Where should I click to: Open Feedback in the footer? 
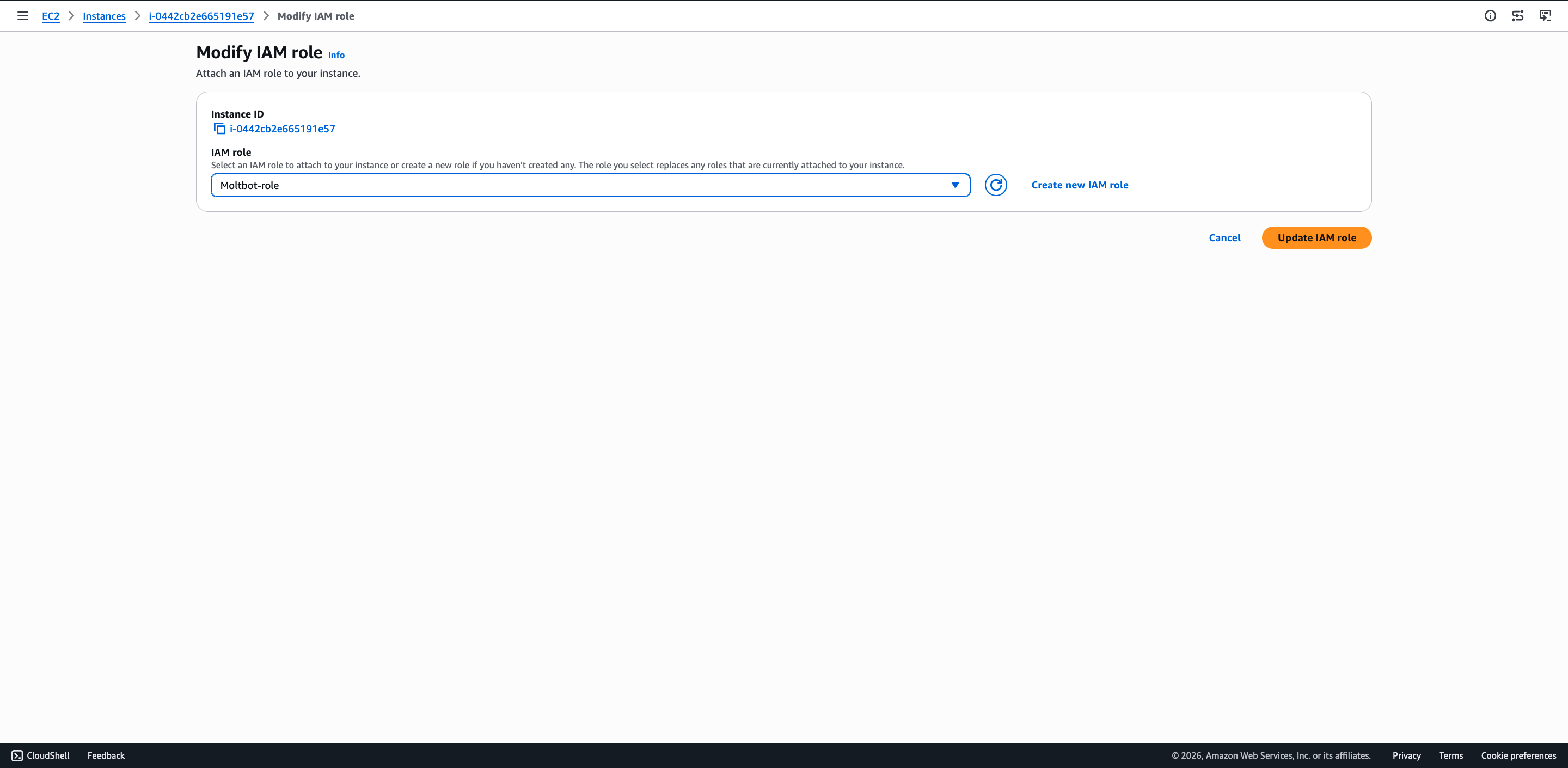pyautogui.click(x=106, y=755)
